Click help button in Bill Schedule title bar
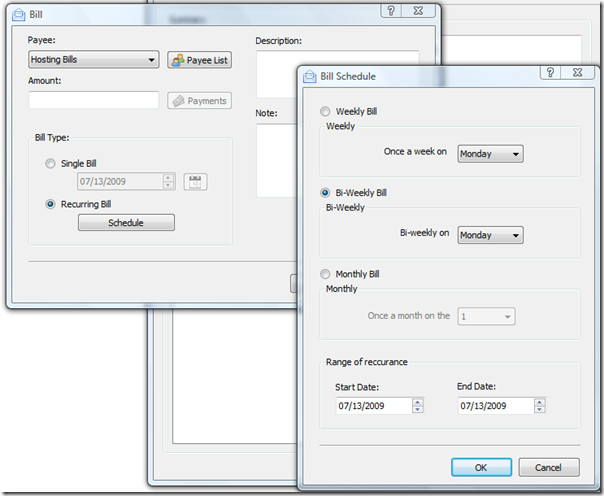 (550, 72)
